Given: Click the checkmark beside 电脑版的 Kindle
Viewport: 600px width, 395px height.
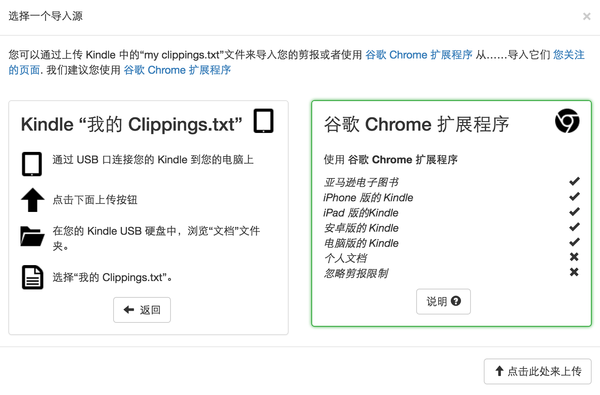Looking at the screenshot, I should [574, 242].
